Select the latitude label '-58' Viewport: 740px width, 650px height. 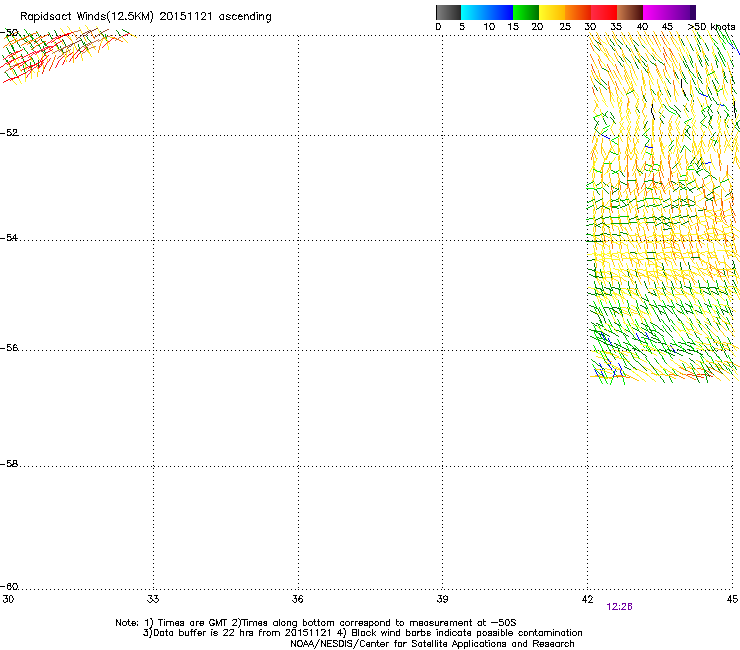pos(9,464)
